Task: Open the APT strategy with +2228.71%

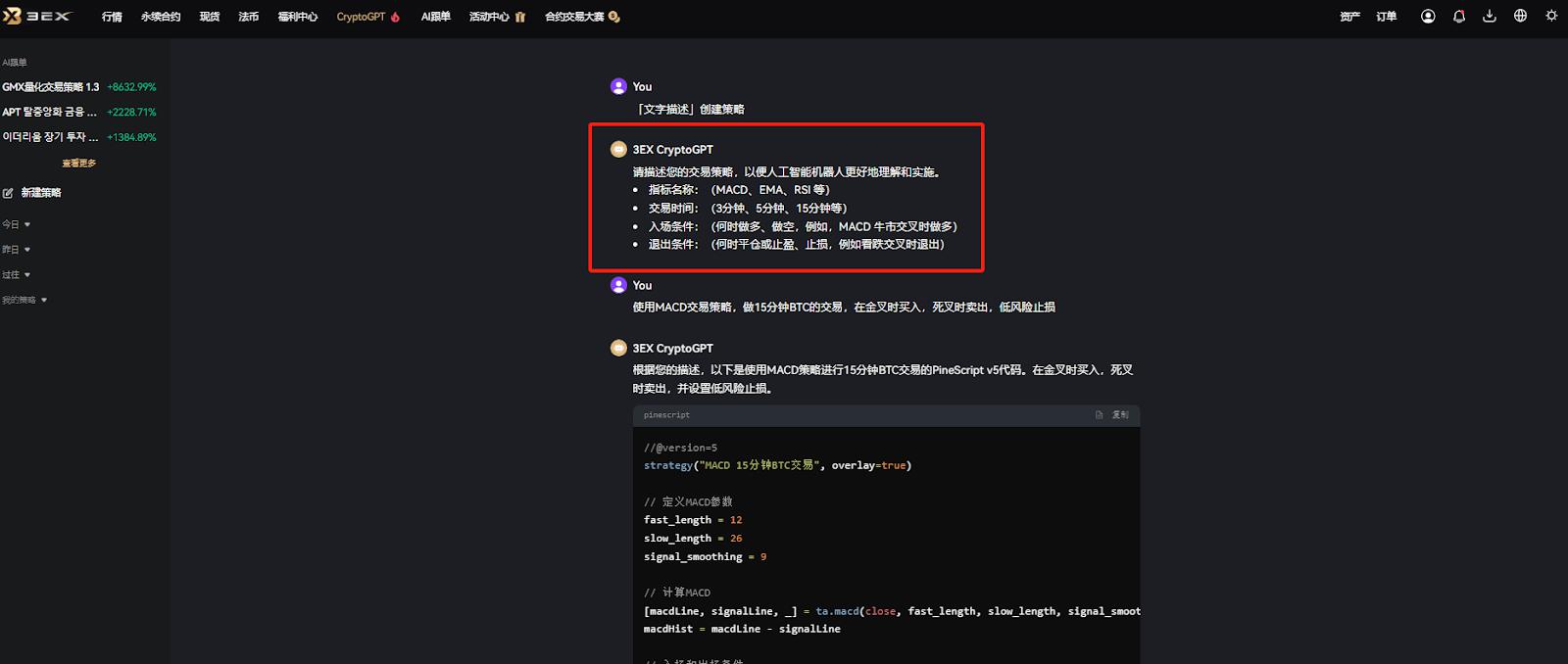Action: tap(50, 113)
